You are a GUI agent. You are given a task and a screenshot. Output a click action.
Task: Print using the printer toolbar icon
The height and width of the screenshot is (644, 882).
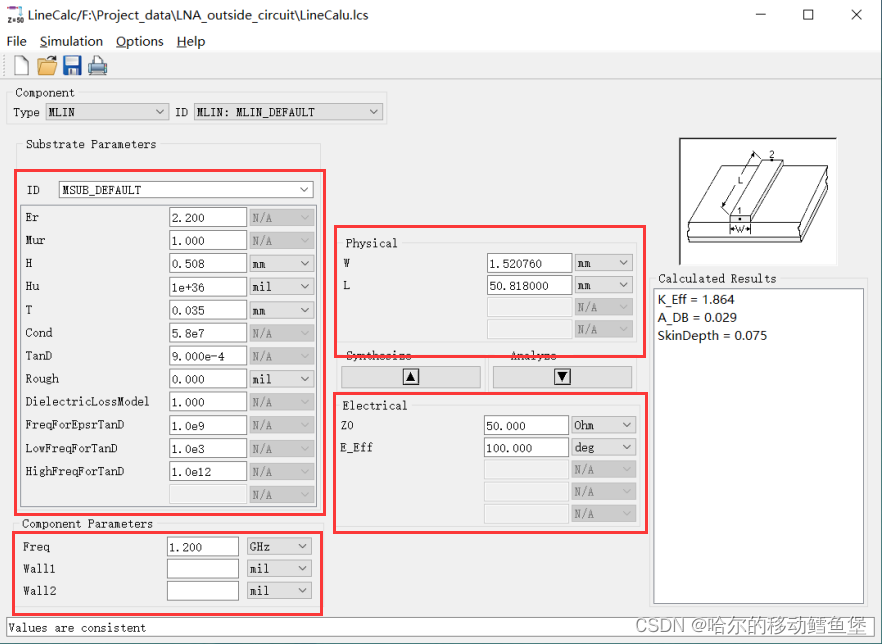click(97, 66)
